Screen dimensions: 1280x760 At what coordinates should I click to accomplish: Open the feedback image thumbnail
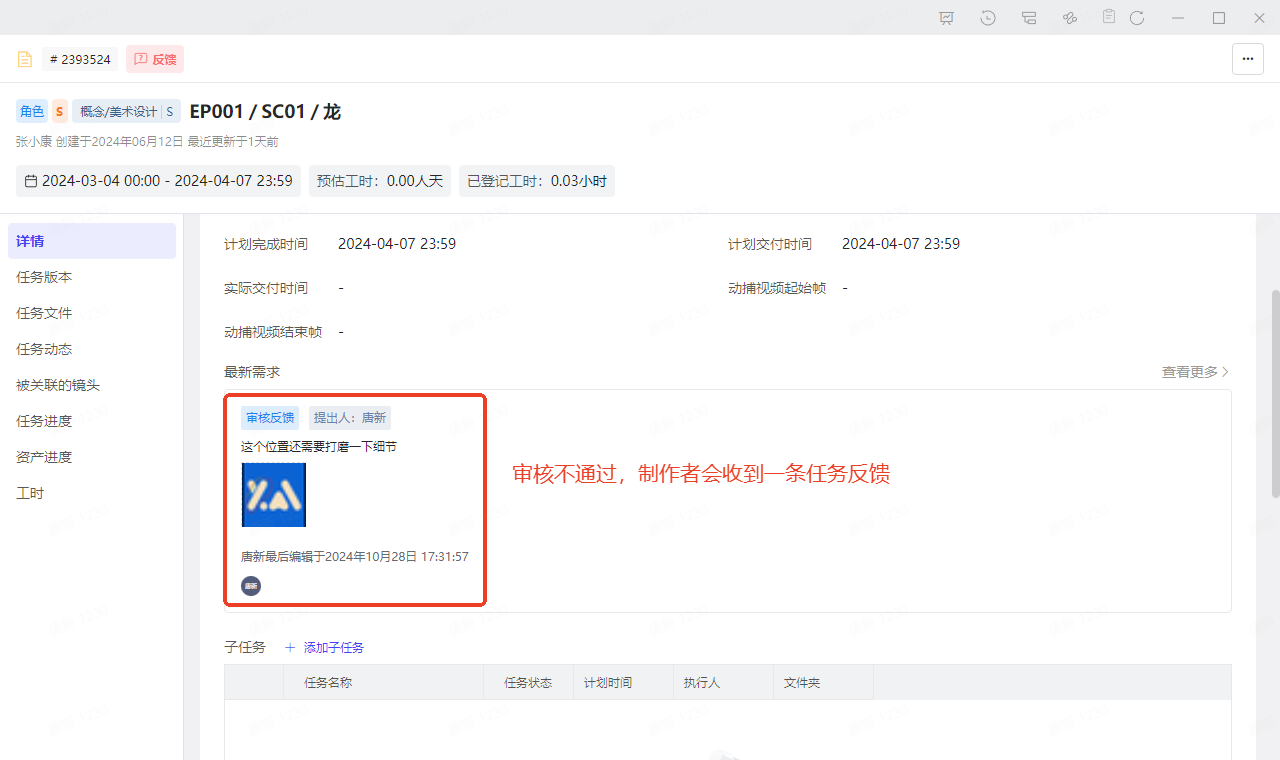[274, 494]
